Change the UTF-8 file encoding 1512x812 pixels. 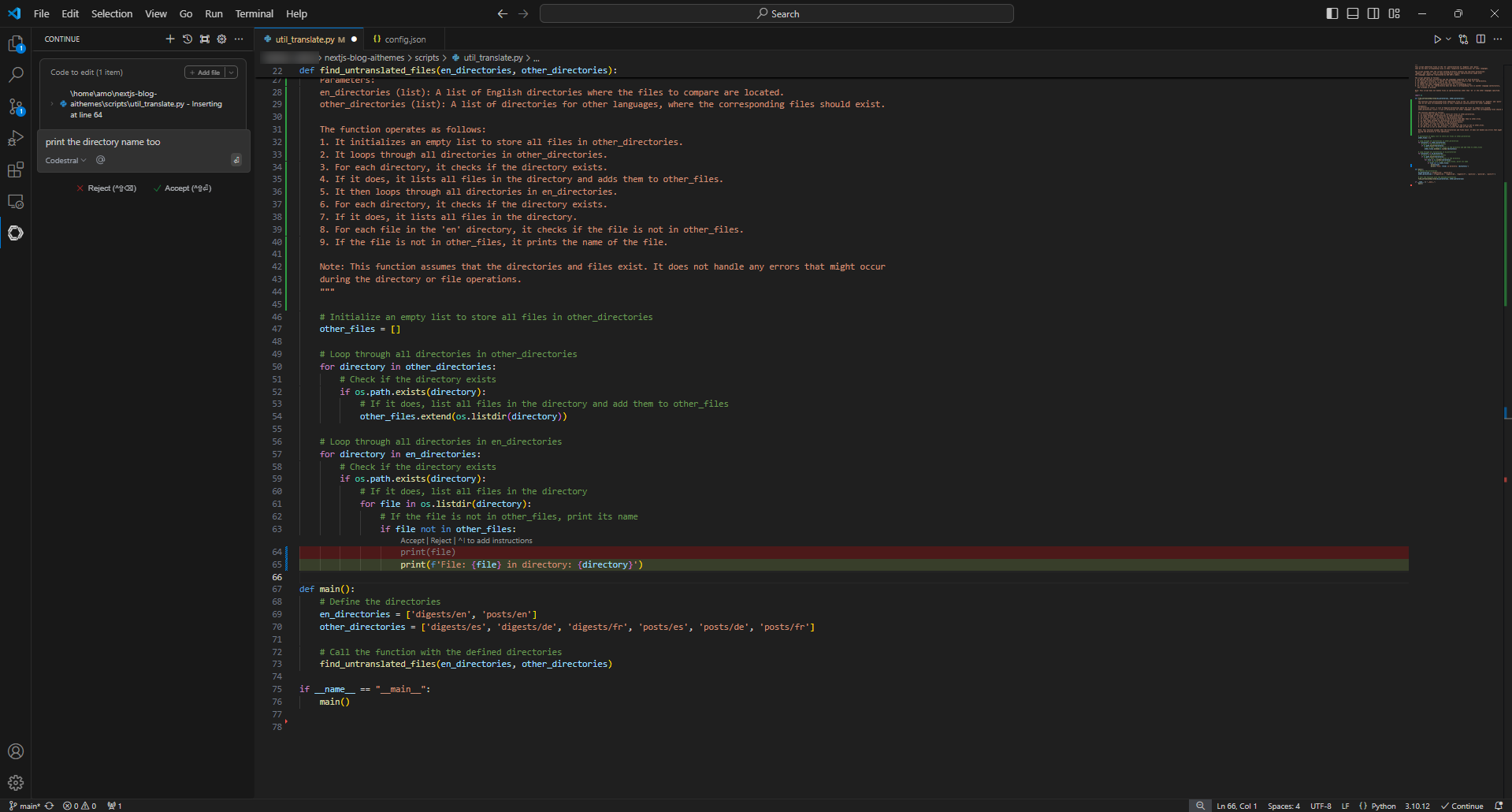tap(1321, 806)
